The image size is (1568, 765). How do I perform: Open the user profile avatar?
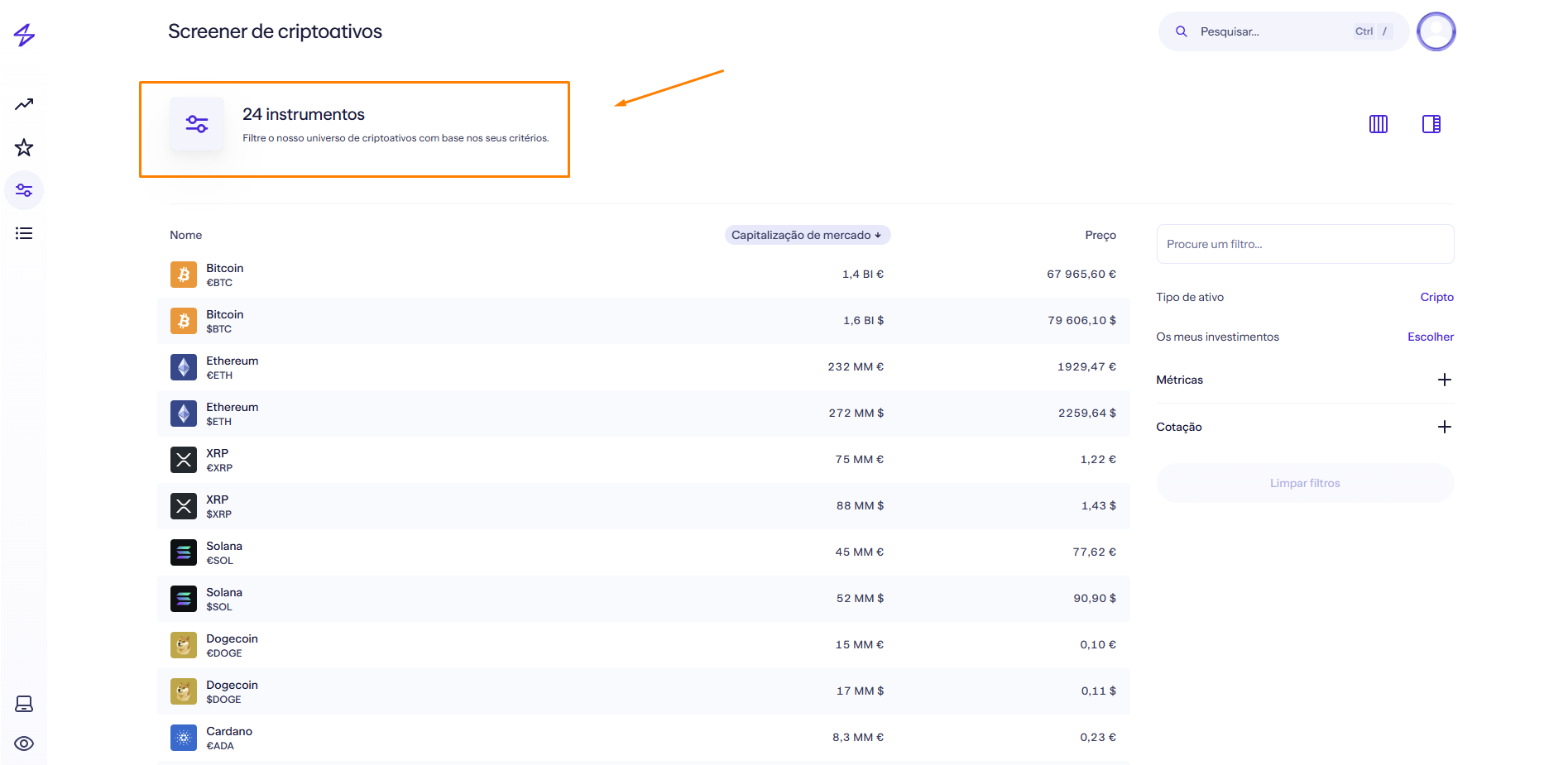pyautogui.click(x=1436, y=31)
